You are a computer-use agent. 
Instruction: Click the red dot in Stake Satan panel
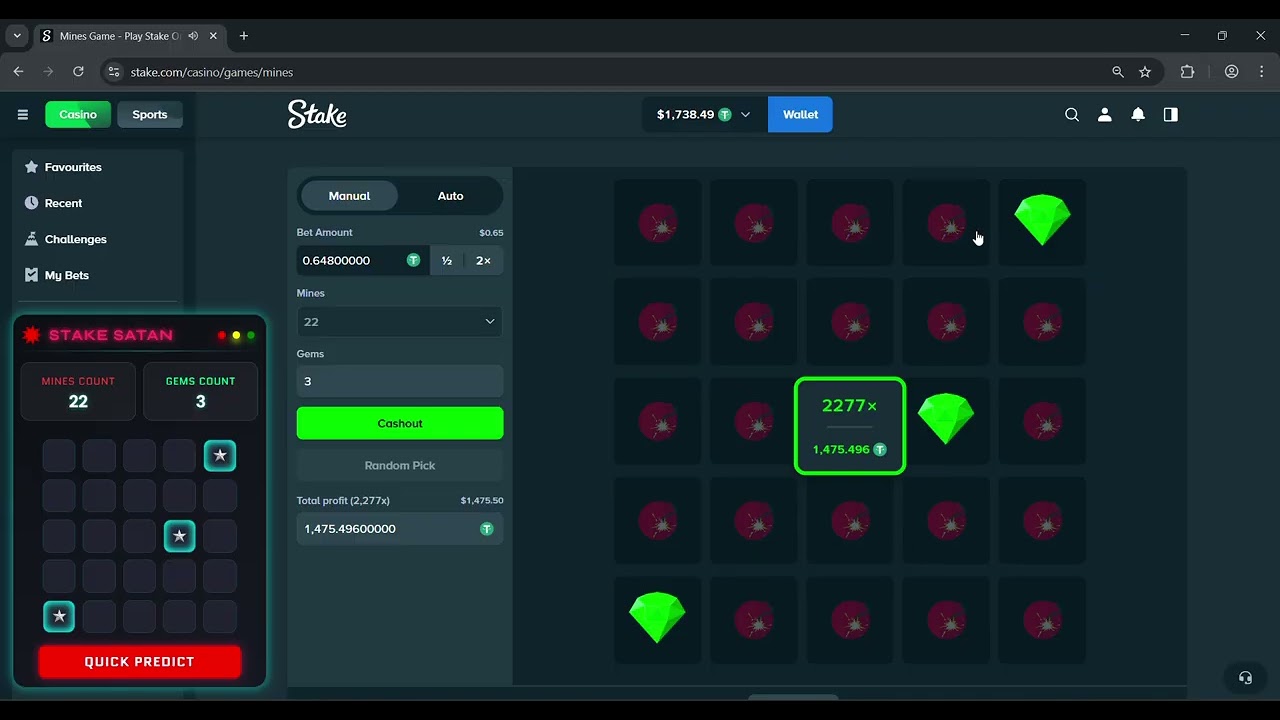pos(222,335)
